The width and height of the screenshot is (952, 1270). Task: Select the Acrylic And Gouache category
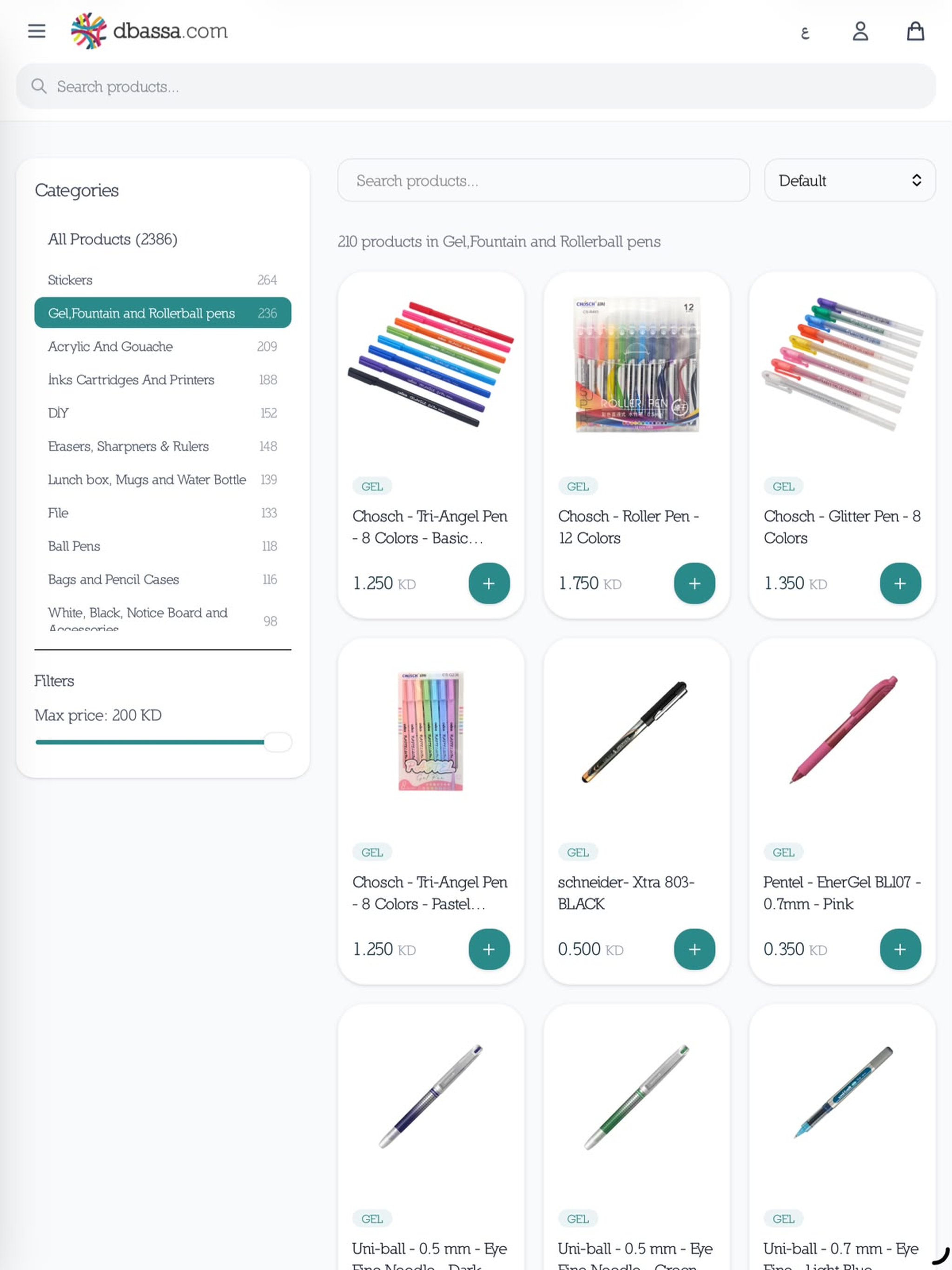163,346
